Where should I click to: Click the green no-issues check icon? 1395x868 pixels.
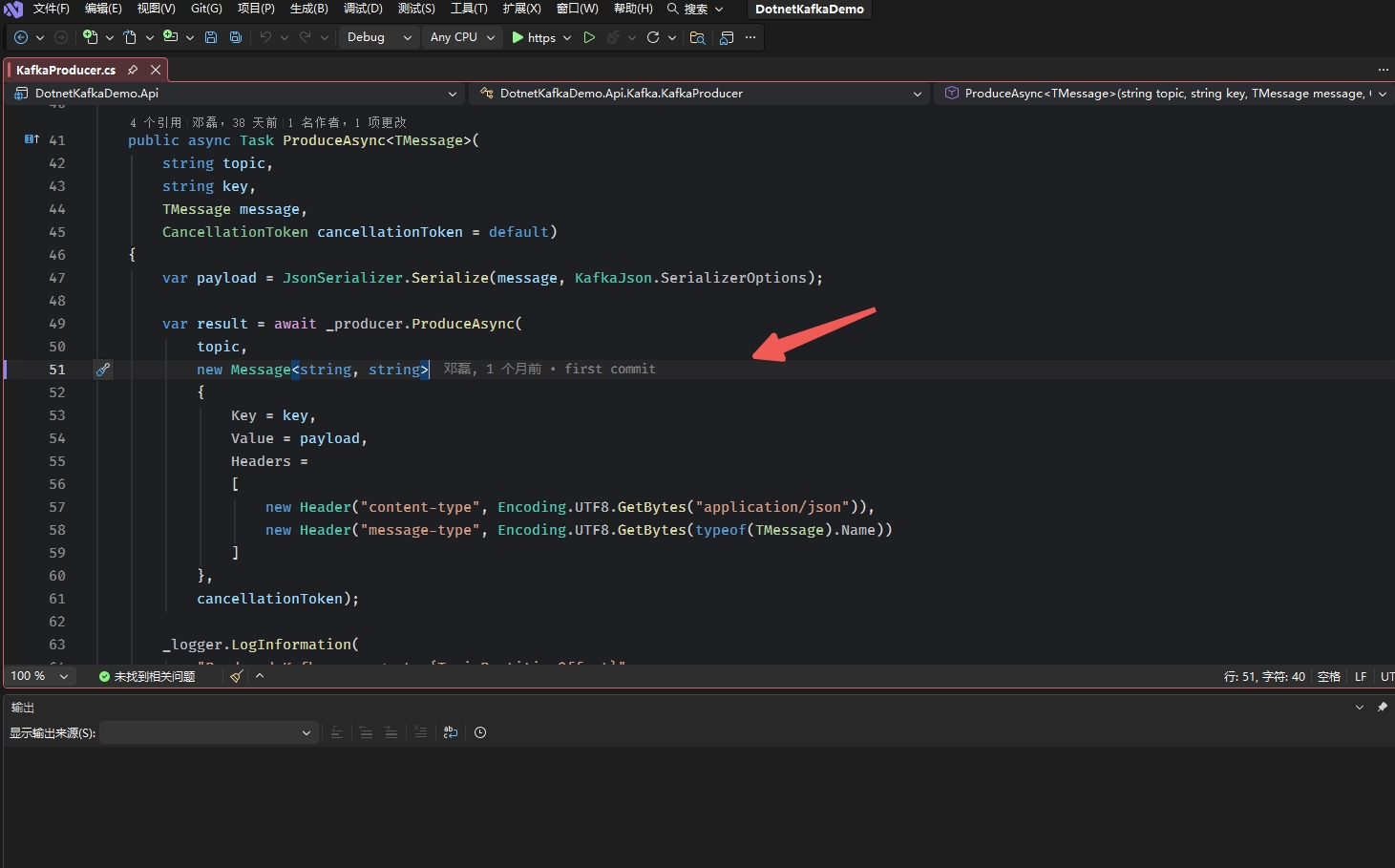[x=104, y=676]
